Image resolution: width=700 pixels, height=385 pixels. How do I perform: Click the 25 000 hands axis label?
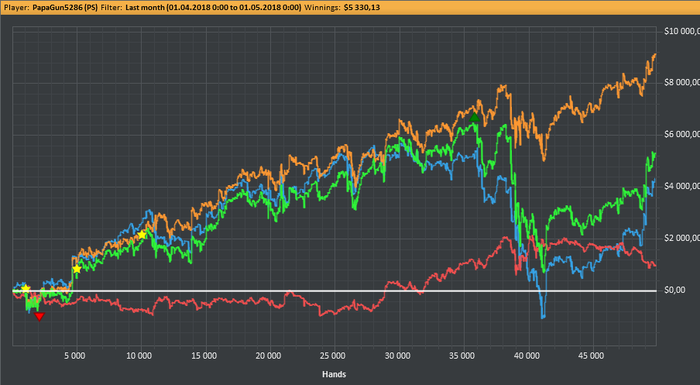pos(333,356)
